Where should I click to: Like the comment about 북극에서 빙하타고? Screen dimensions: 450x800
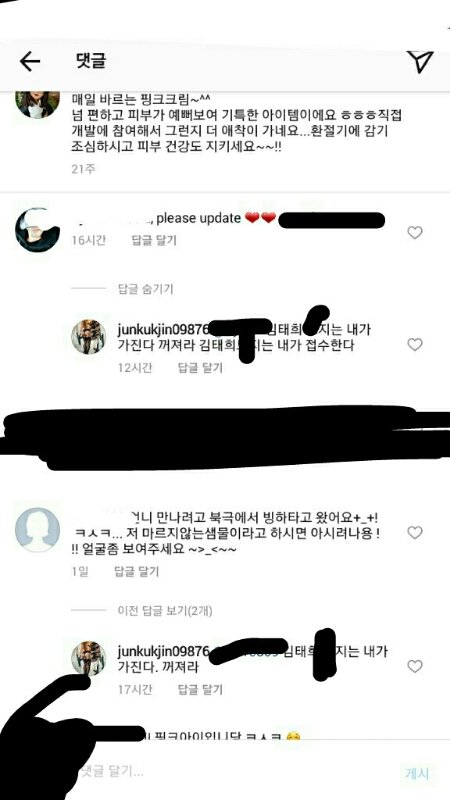coord(415,533)
